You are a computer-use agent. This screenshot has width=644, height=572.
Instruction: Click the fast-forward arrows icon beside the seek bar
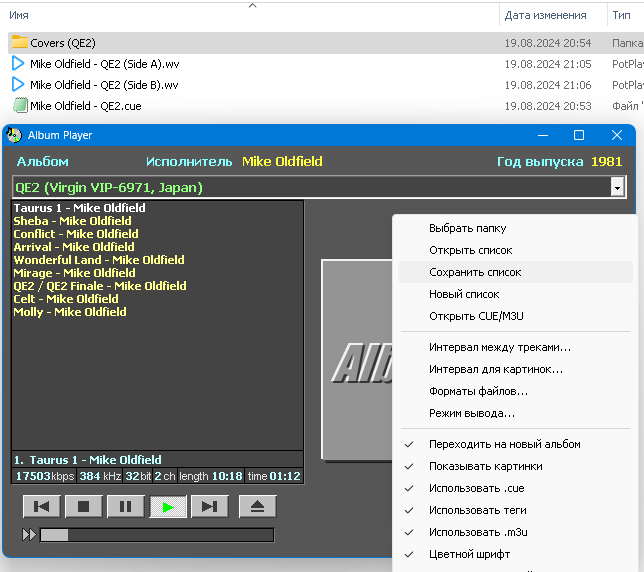(29, 535)
